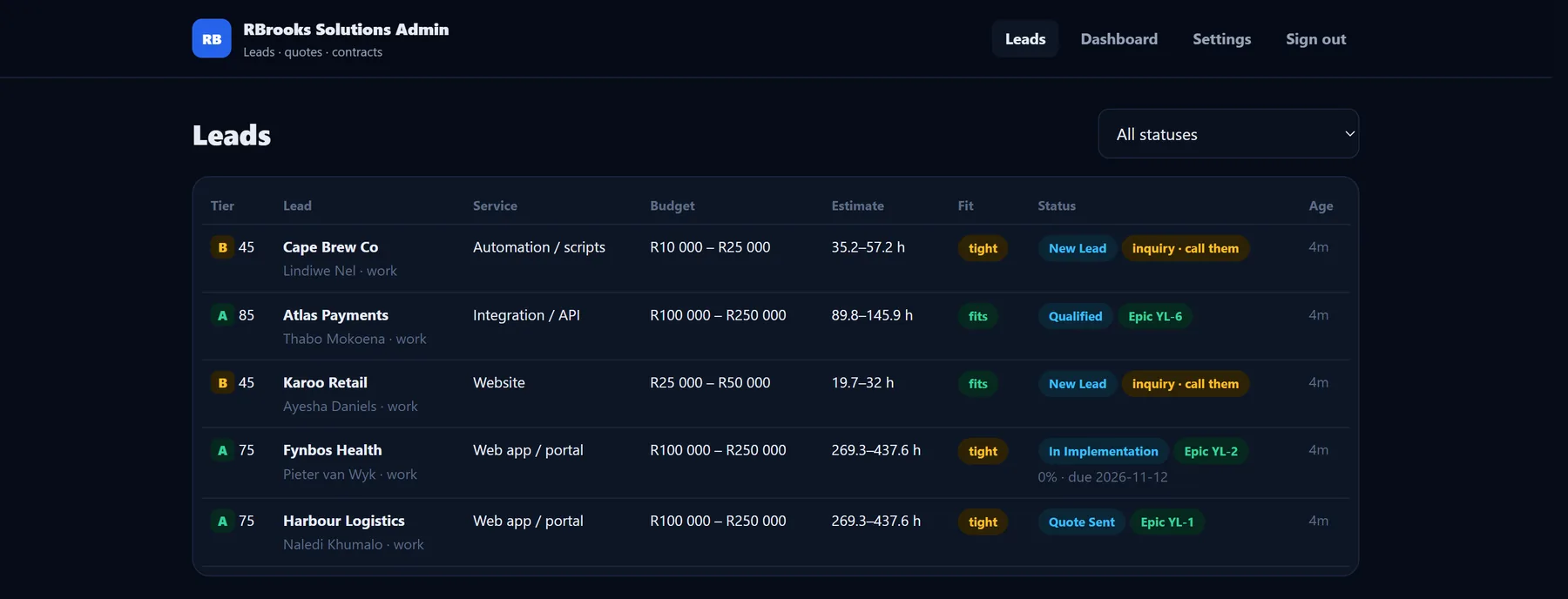Click contact Ayesha Daniels · work

pos(350,407)
